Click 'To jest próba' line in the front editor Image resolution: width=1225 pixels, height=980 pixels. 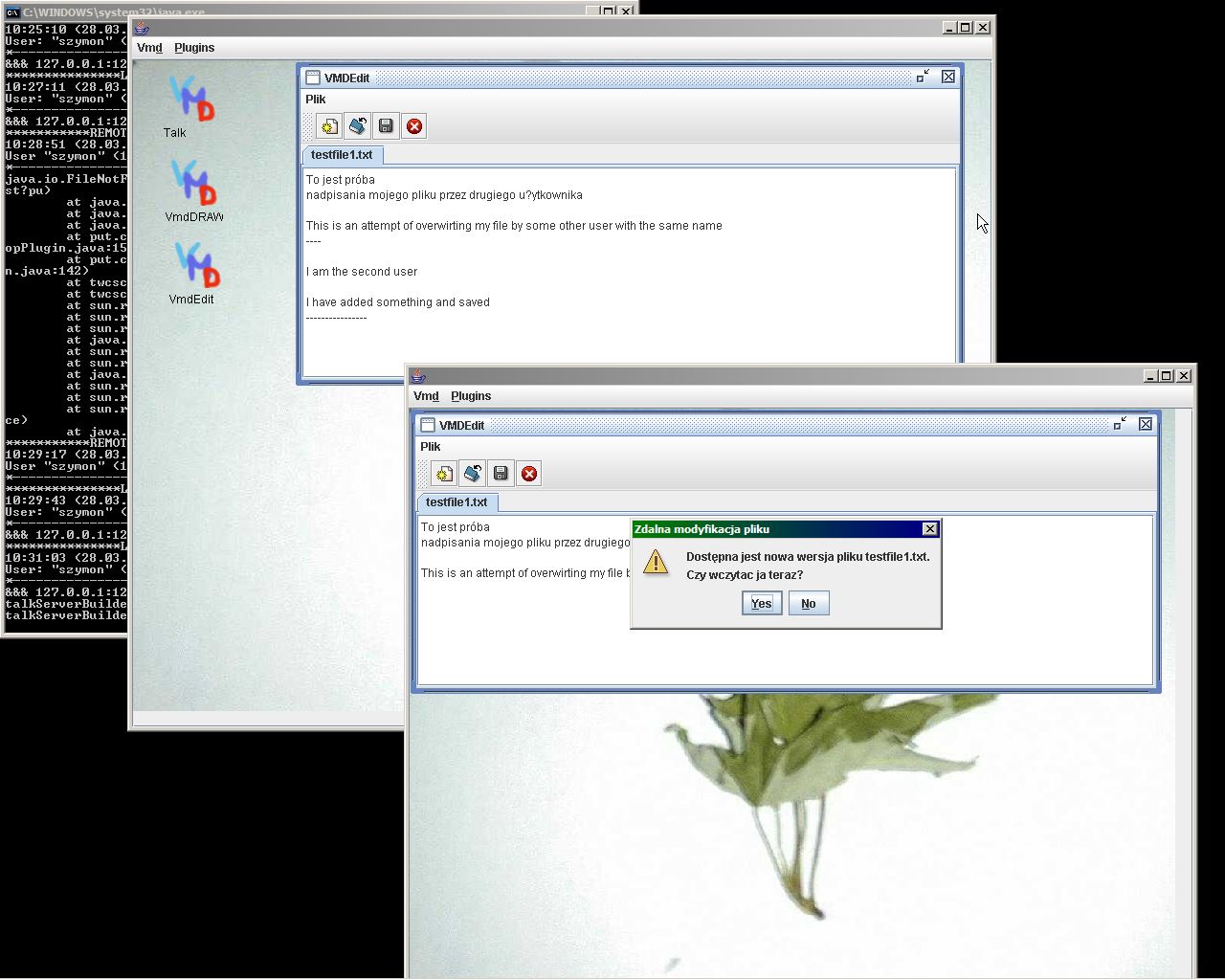[456, 527]
